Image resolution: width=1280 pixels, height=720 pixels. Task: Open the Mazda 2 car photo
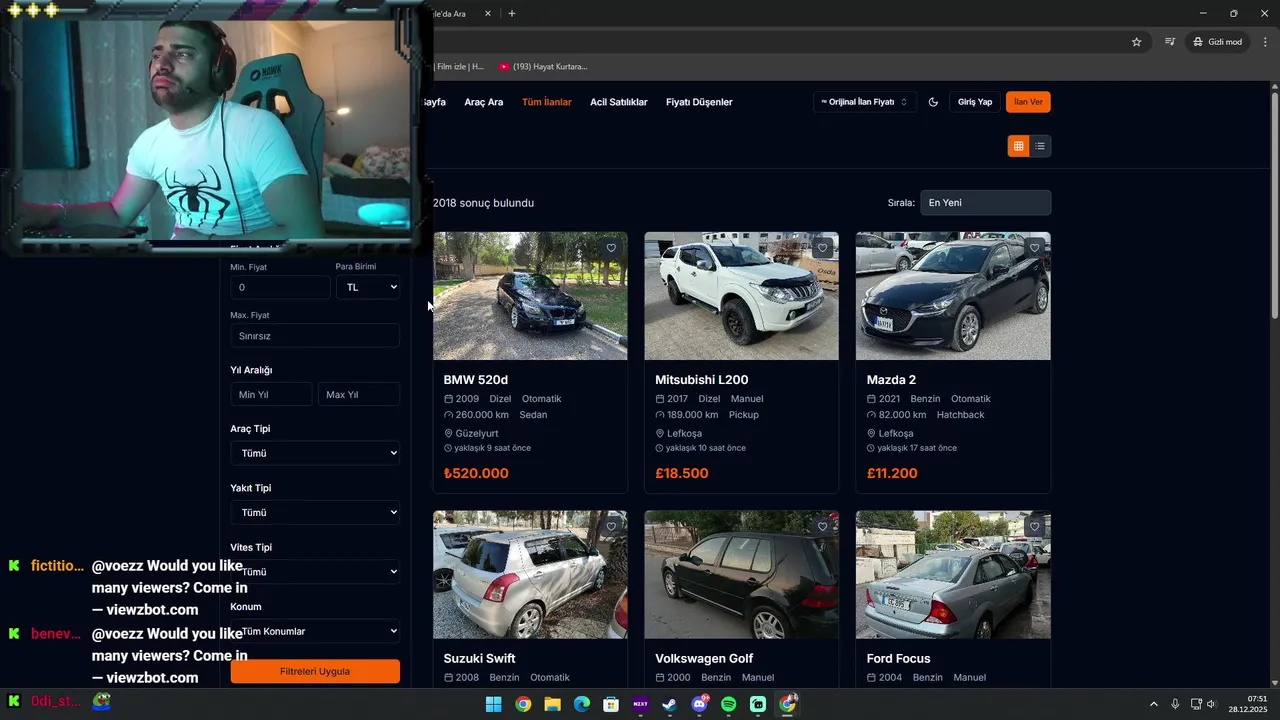tap(953, 296)
